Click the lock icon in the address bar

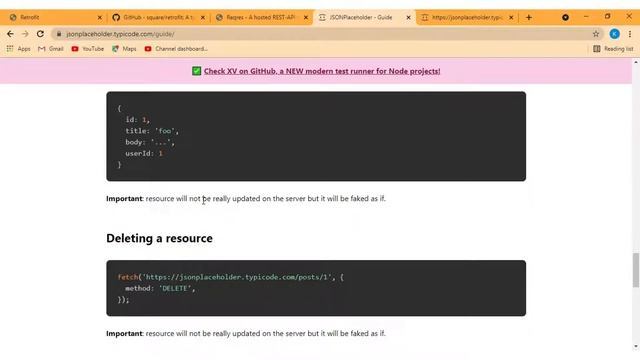pyautogui.click(x=59, y=34)
